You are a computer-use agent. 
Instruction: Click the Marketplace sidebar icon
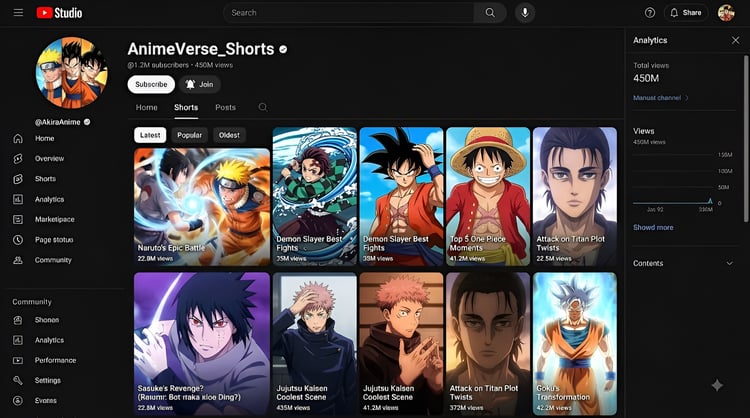click(18, 220)
